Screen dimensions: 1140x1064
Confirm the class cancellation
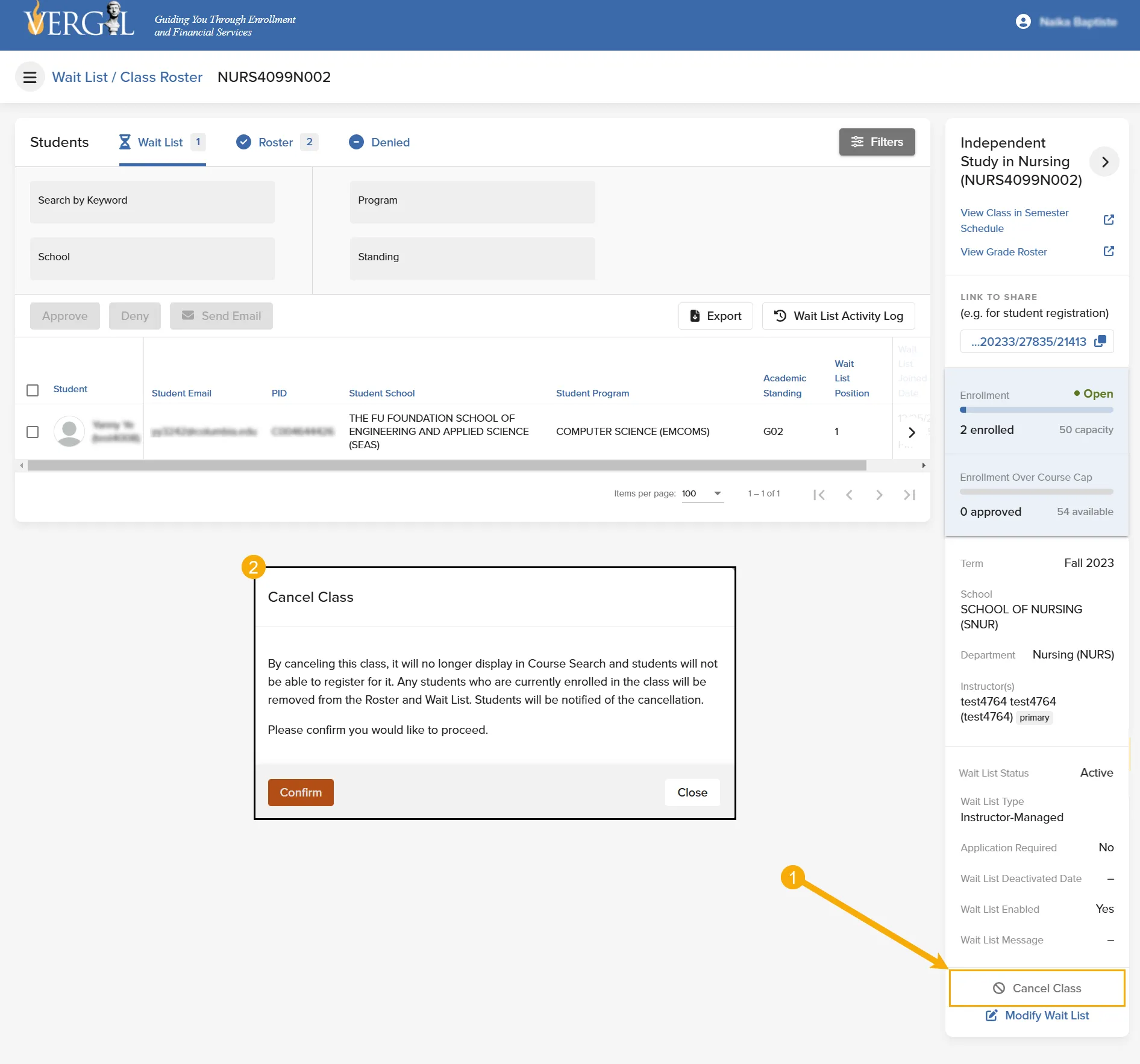[x=301, y=792]
